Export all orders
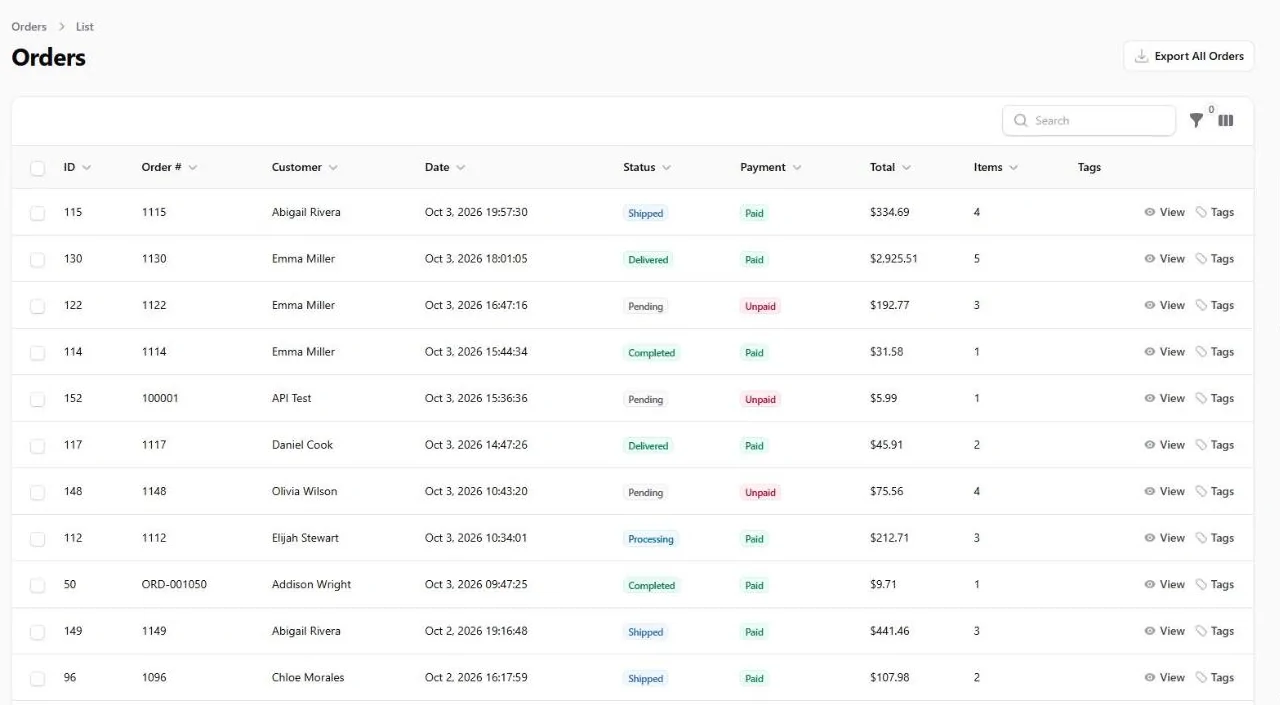The height and width of the screenshot is (705, 1280). click(1189, 56)
